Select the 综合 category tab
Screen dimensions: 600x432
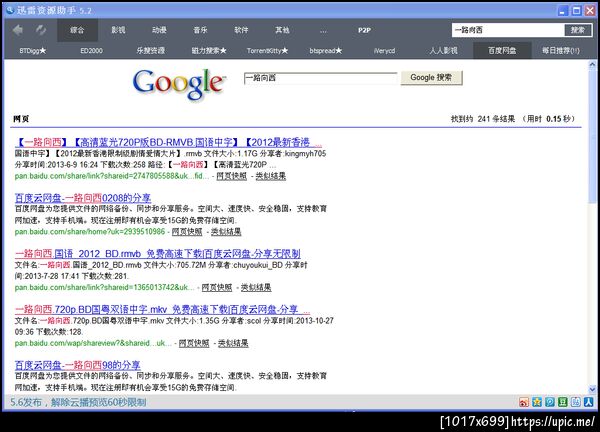click(x=77, y=30)
